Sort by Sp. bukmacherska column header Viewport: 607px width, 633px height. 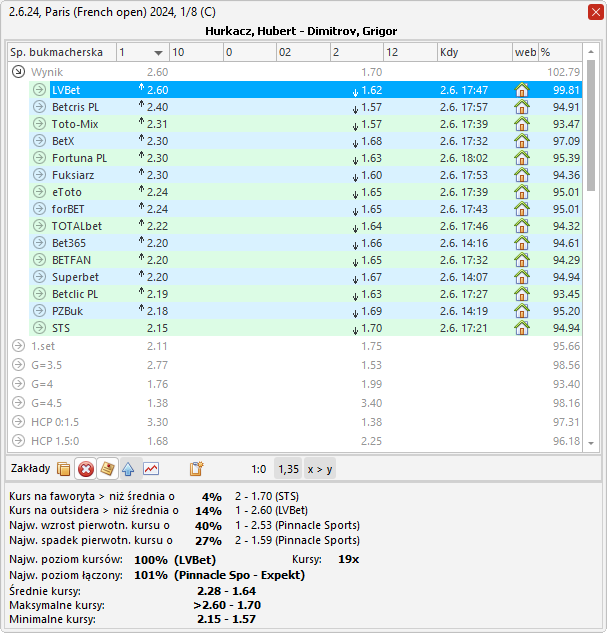pos(60,52)
